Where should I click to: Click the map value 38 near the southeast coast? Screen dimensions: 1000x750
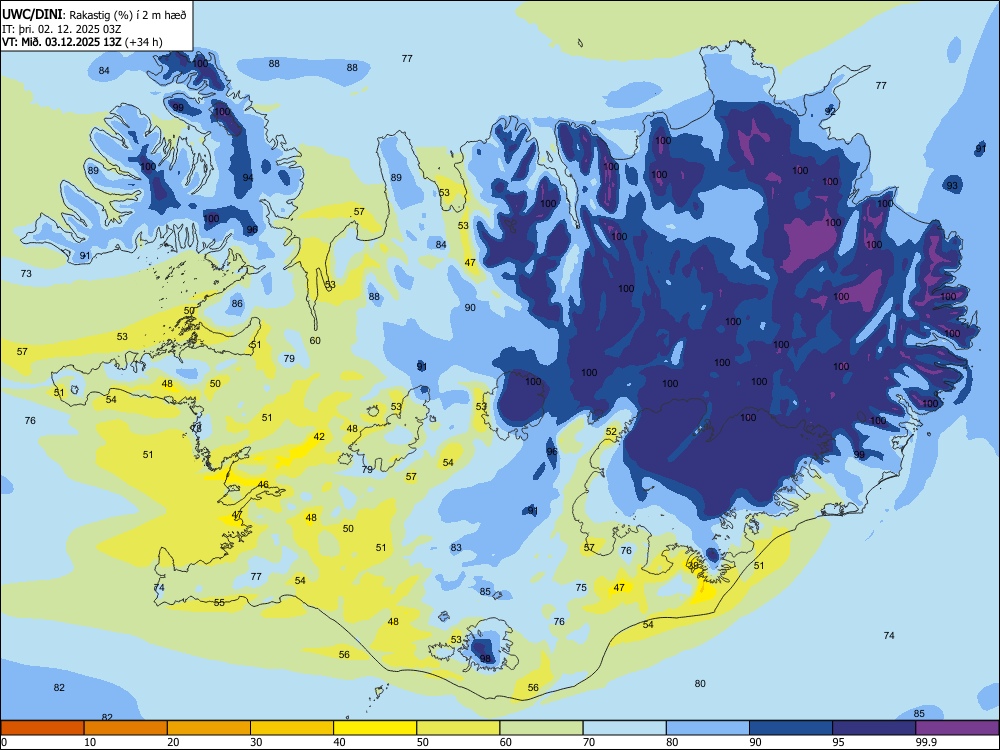coord(693,565)
